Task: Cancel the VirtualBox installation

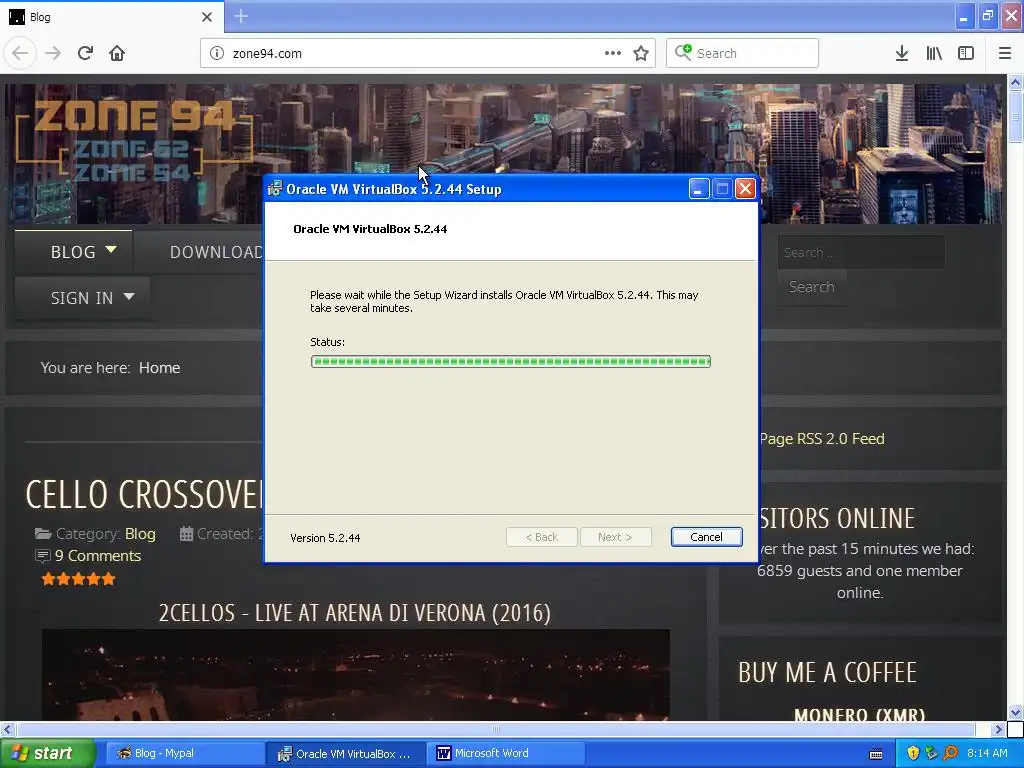Action: [x=706, y=537]
